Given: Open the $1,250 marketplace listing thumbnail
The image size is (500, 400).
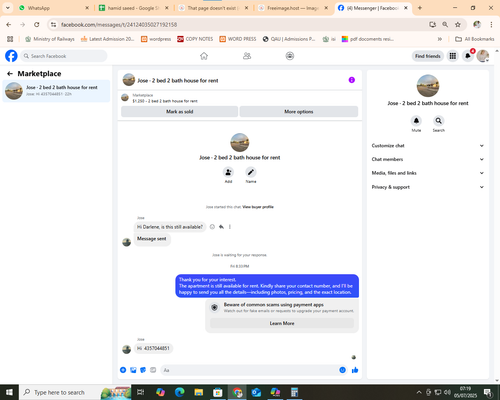Looking at the screenshot, I should [x=125, y=98].
